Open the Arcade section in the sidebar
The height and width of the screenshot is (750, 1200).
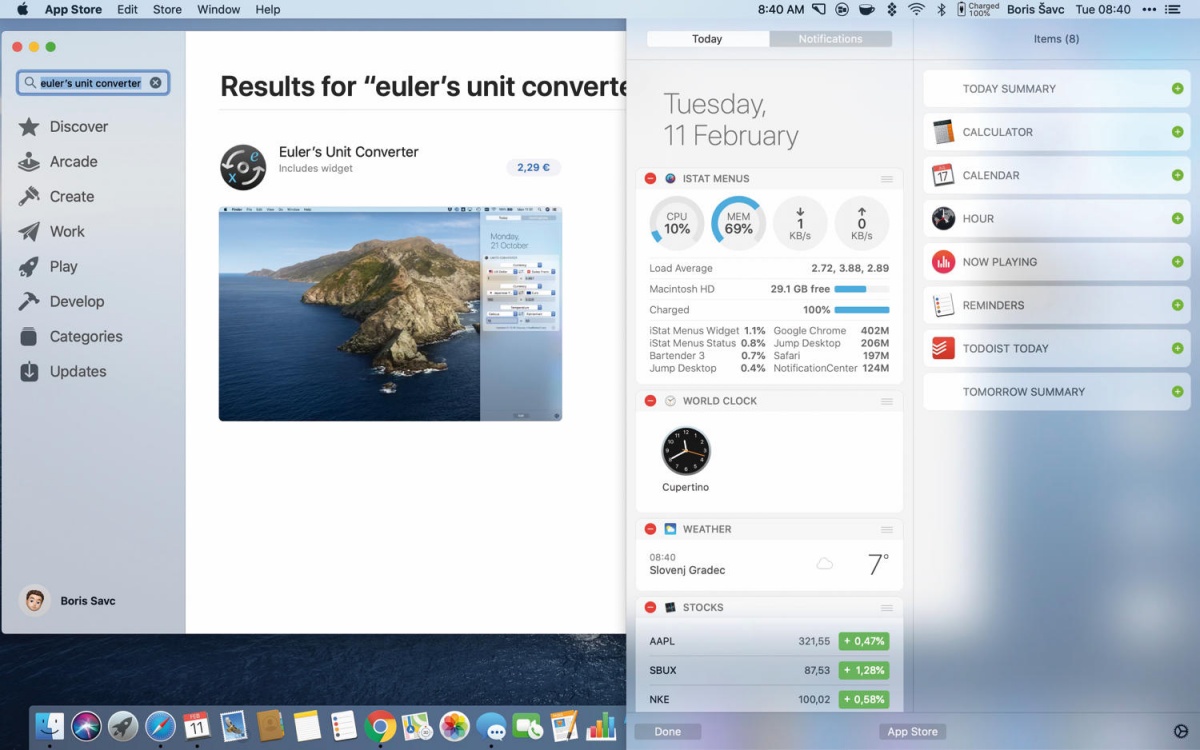click(x=58, y=162)
